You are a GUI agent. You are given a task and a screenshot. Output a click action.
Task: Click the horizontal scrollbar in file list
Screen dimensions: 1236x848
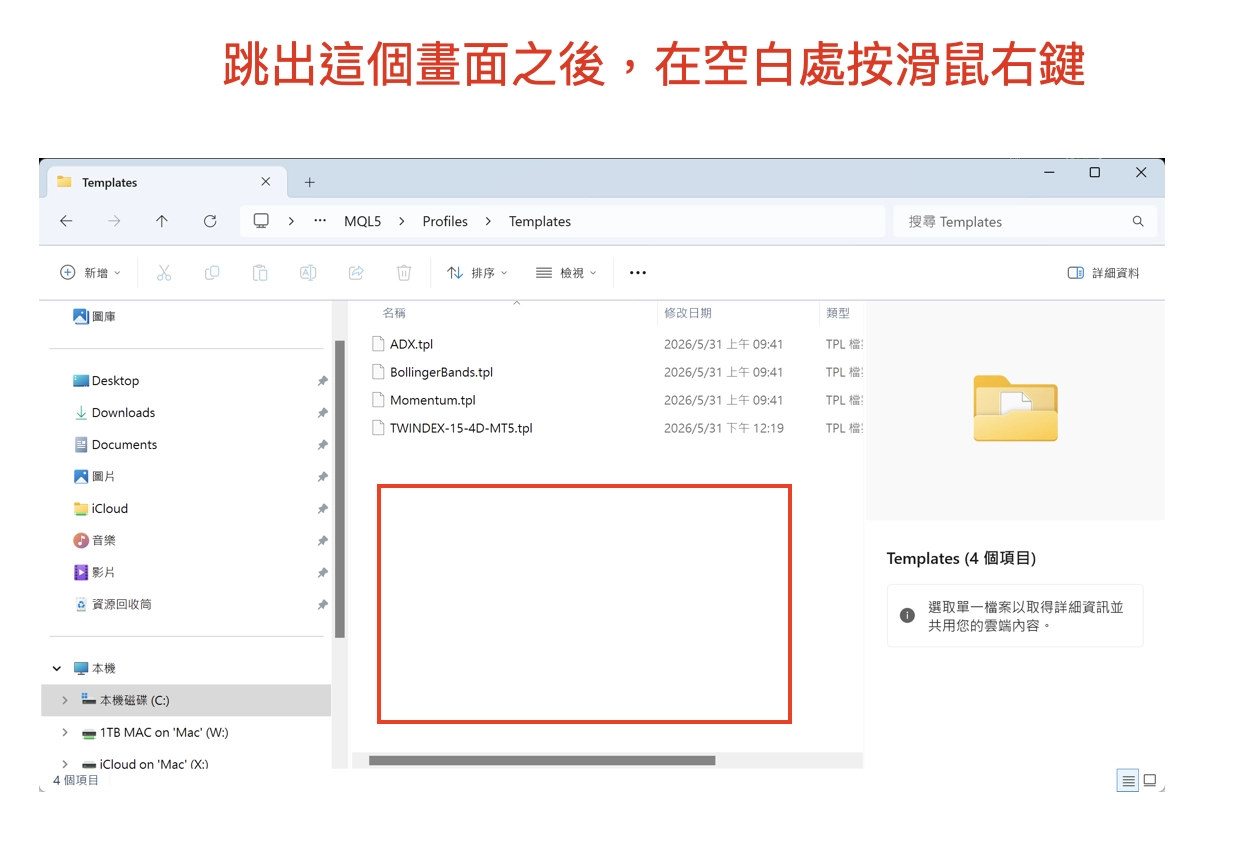542,760
